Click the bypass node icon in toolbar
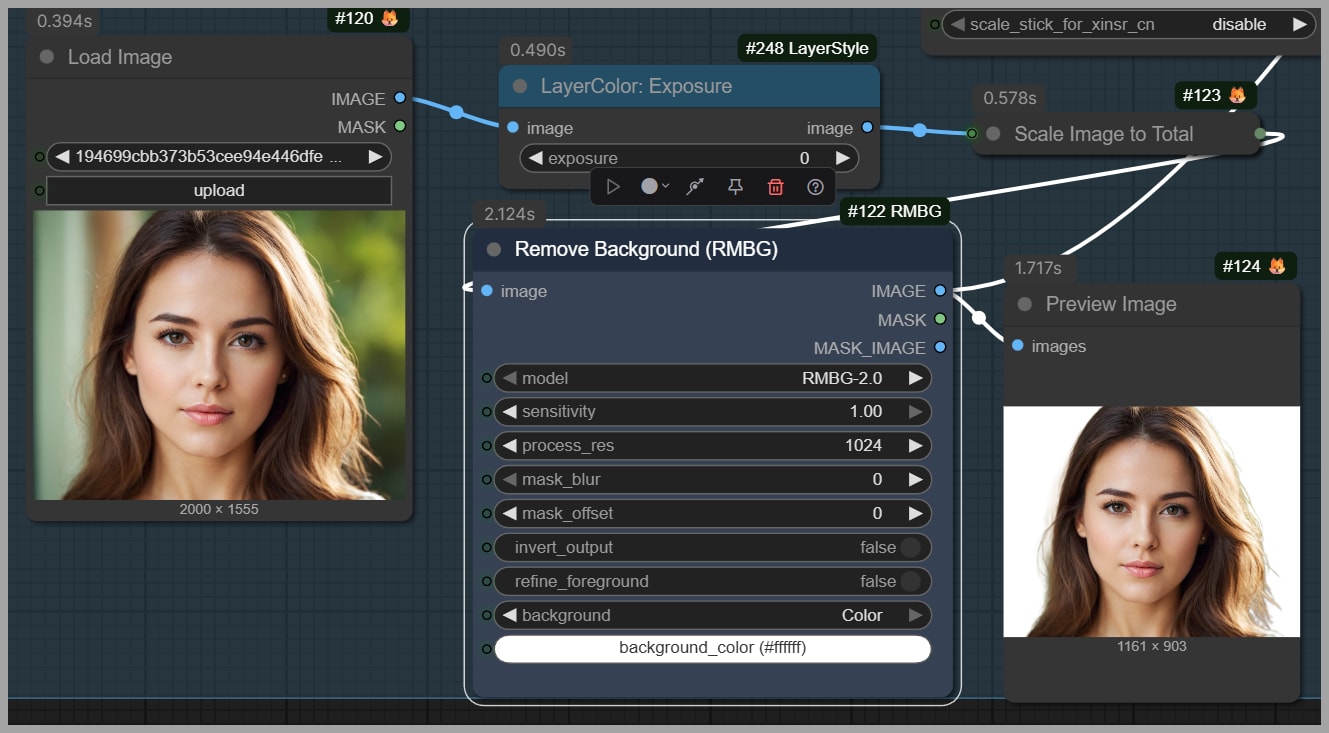The height and width of the screenshot is (733, 1329). click(x=695, y=186)
